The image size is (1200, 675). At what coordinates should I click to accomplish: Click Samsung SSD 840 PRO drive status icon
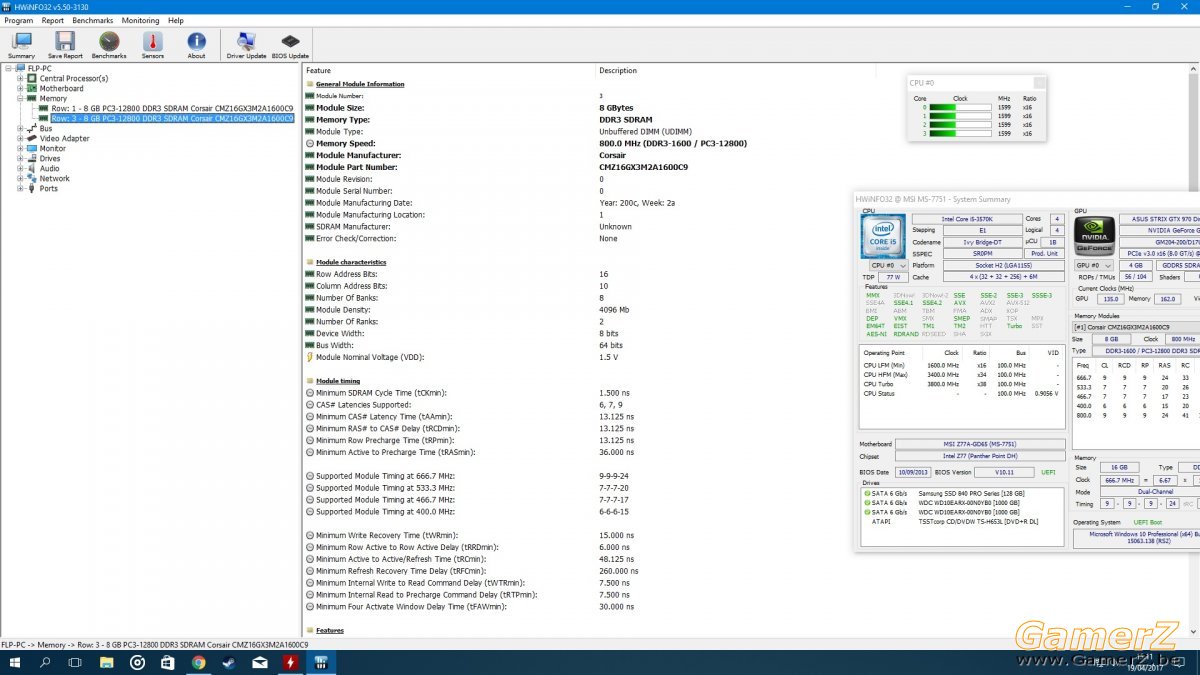click(x=866, y=493)
